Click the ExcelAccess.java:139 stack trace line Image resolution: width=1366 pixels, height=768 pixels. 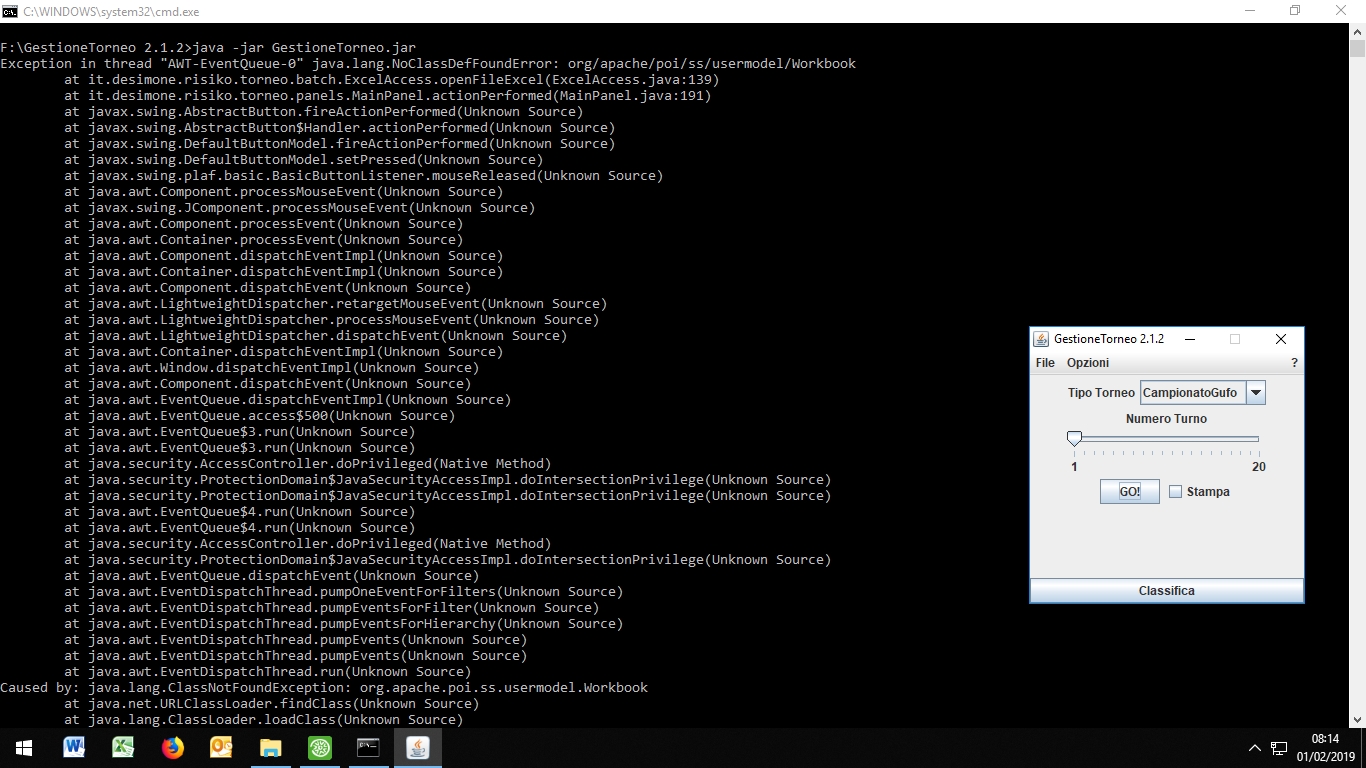point(392,79)
